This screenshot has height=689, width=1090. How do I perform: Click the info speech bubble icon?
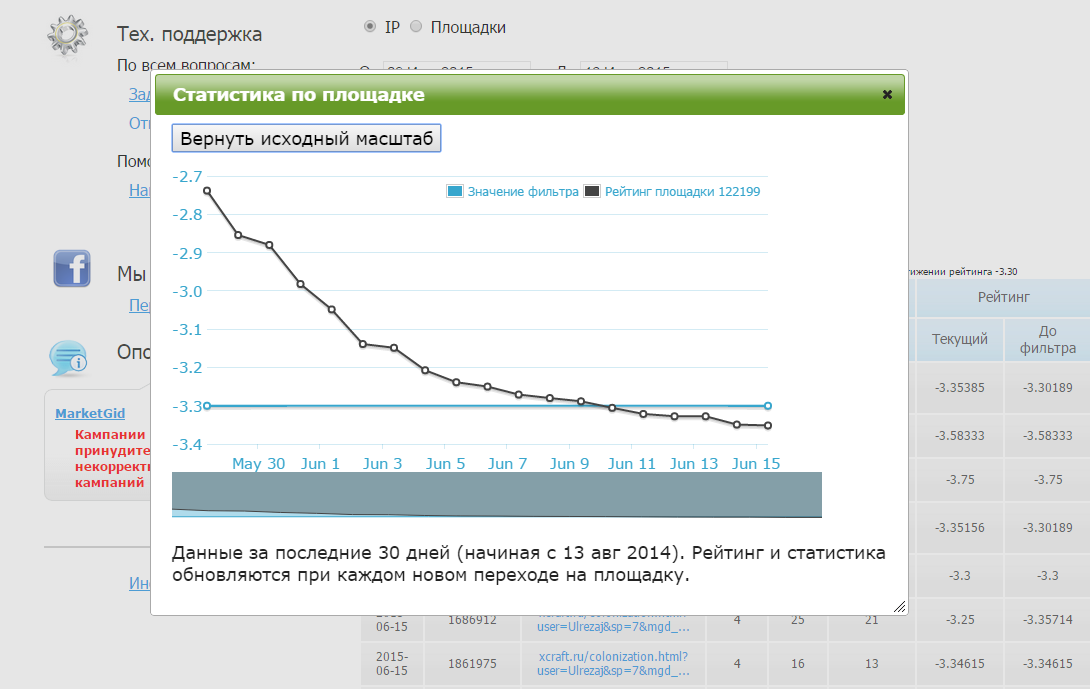point(68,358)
